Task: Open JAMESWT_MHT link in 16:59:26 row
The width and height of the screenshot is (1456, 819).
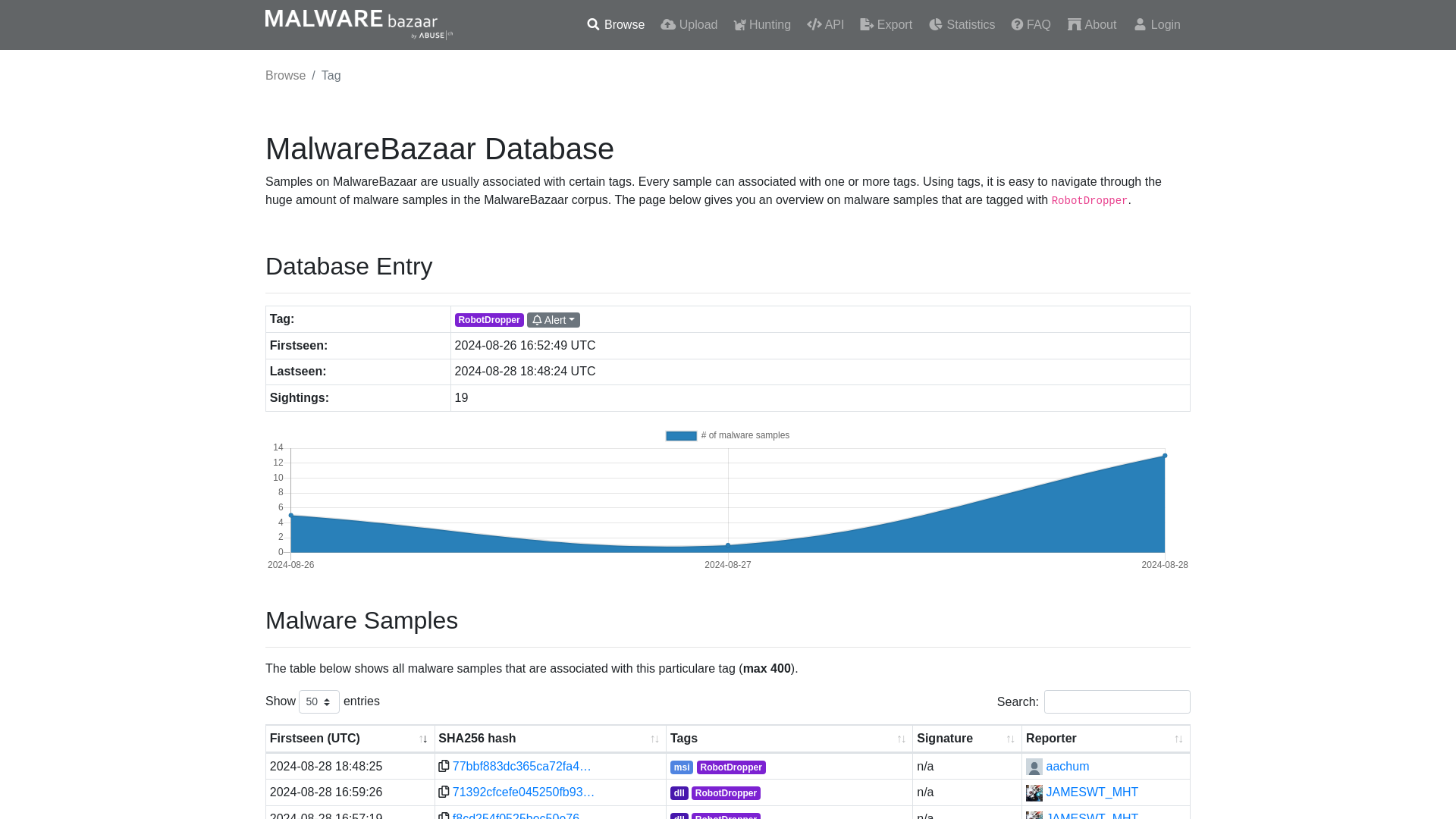Action: (1092, 792)
